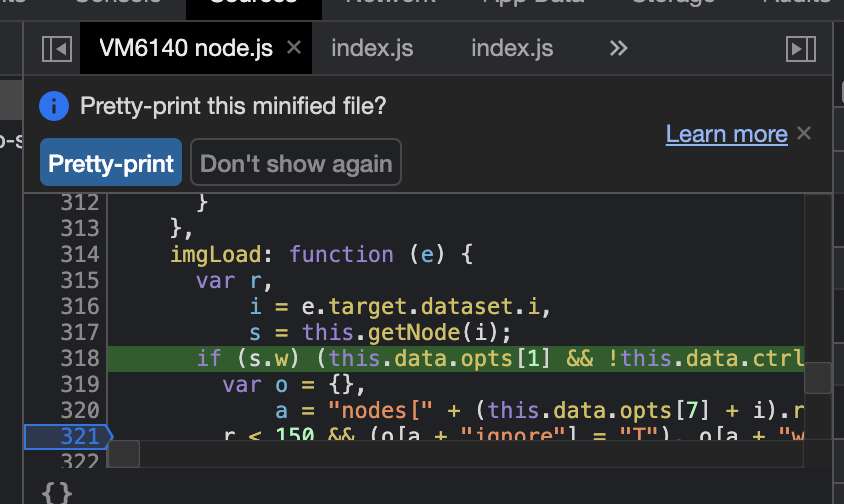844x504 pixels.
Task: Set a breakpoint on line 316
Action: pos(80,306)
